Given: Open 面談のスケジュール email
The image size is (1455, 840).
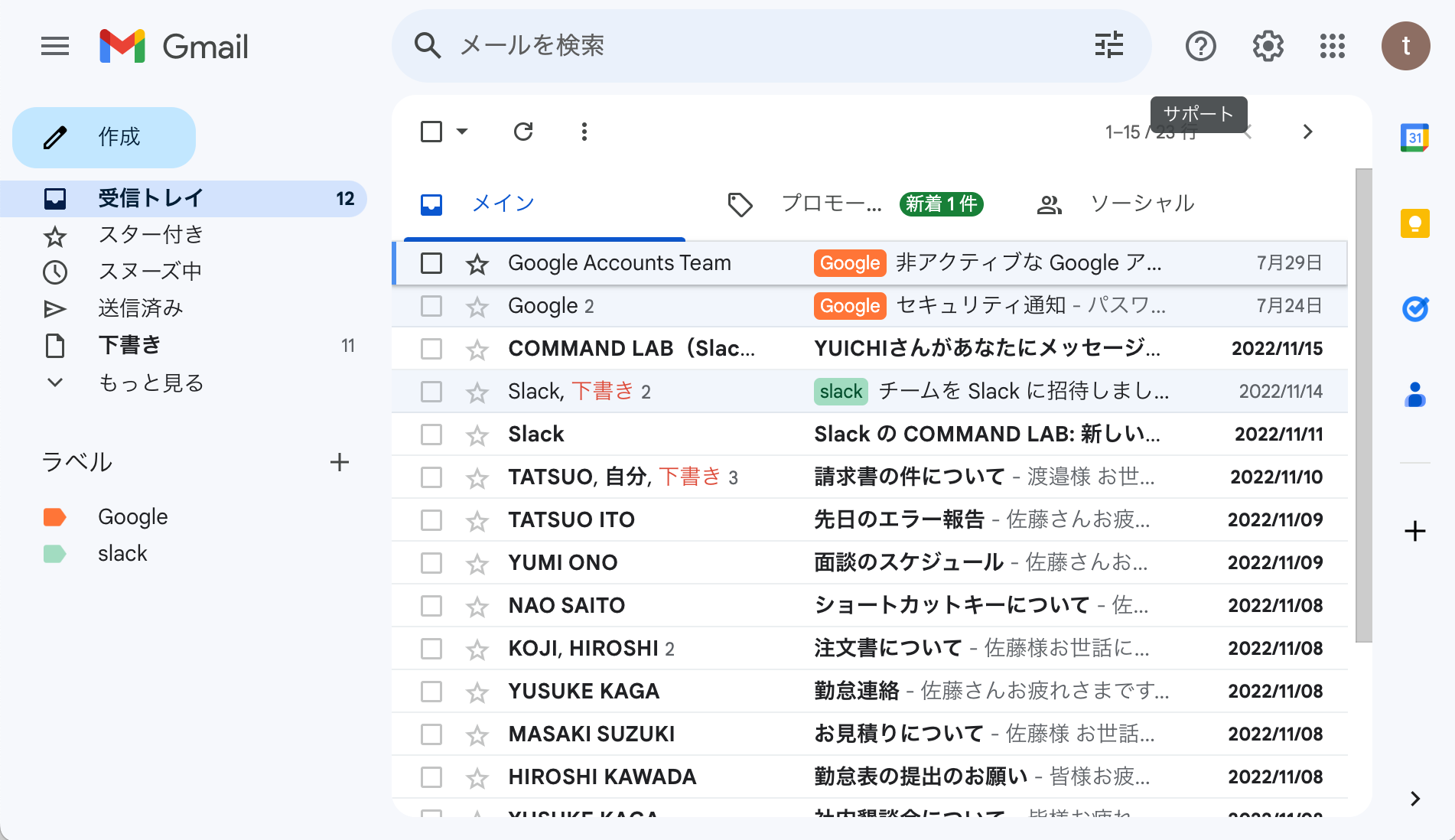Looking at the screenshot, I should 870,563.
